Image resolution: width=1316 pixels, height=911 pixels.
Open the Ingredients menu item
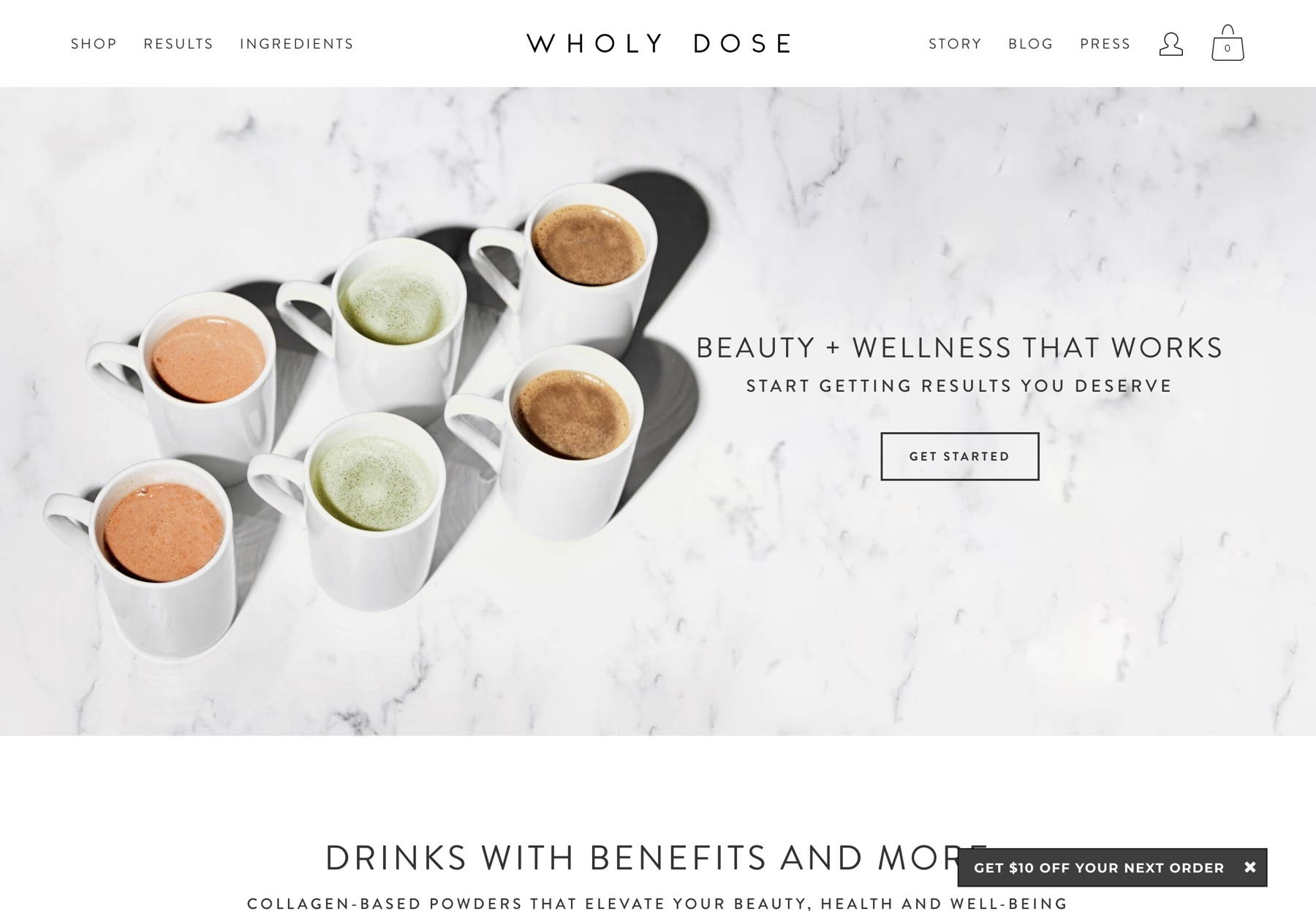point(297,44)
